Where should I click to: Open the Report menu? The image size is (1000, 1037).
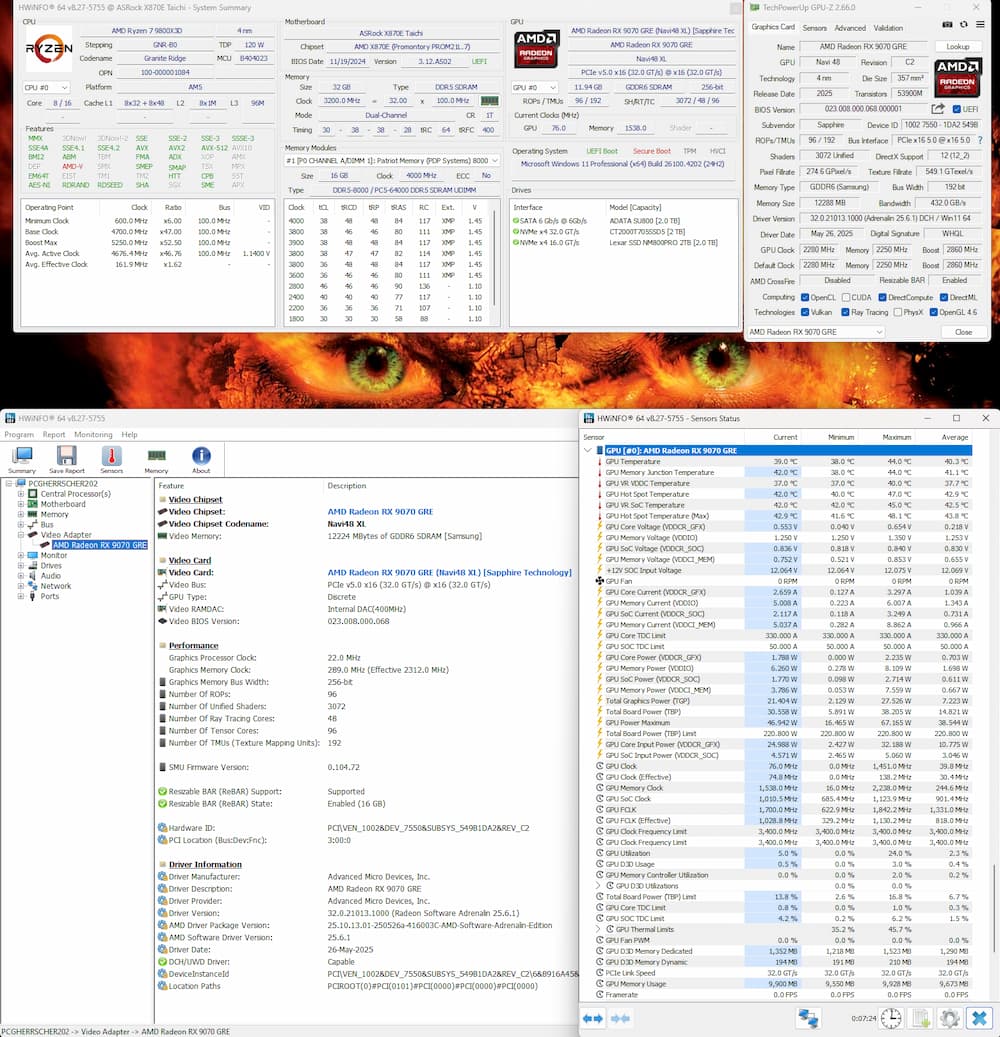[x=54, y=435]
